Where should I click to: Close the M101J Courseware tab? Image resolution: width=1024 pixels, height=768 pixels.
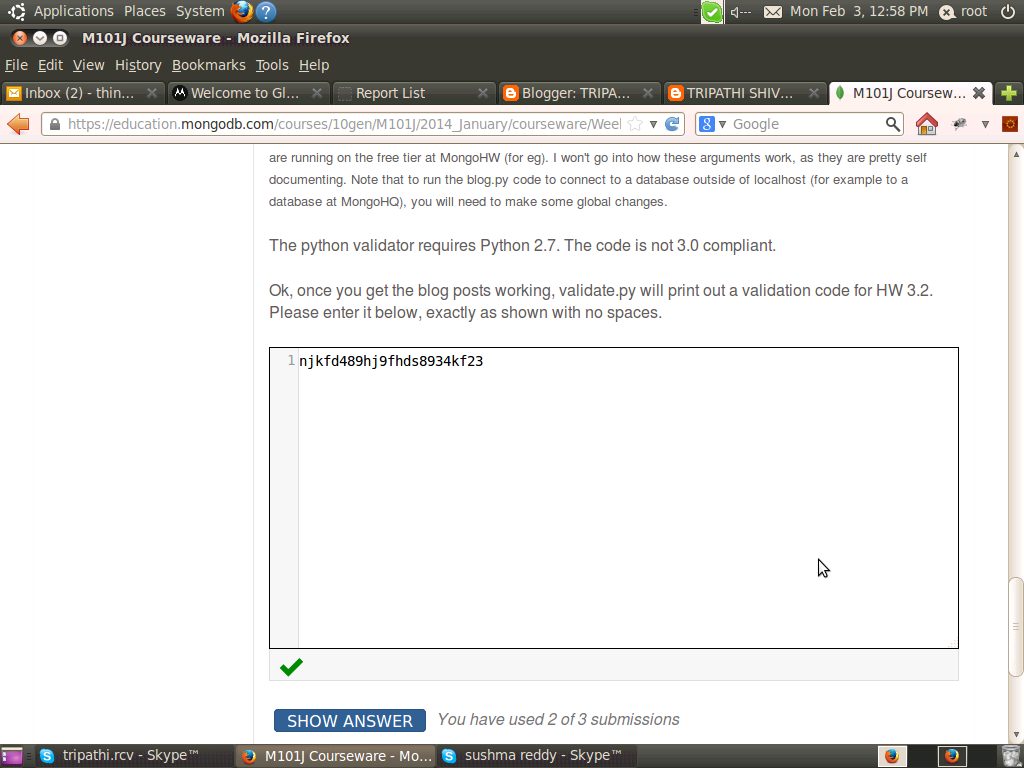pos(978,93)
